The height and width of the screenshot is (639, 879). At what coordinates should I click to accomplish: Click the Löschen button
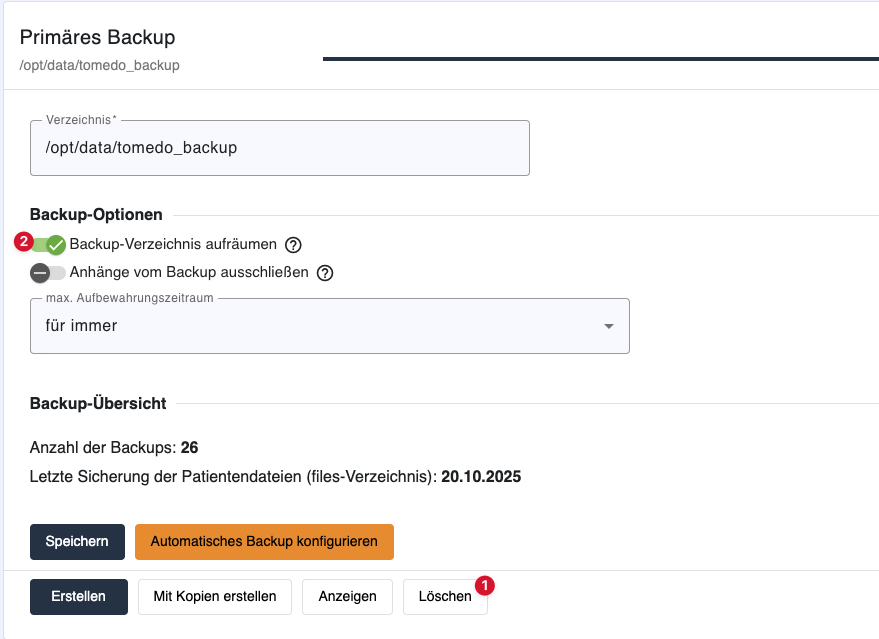[445, 596]
